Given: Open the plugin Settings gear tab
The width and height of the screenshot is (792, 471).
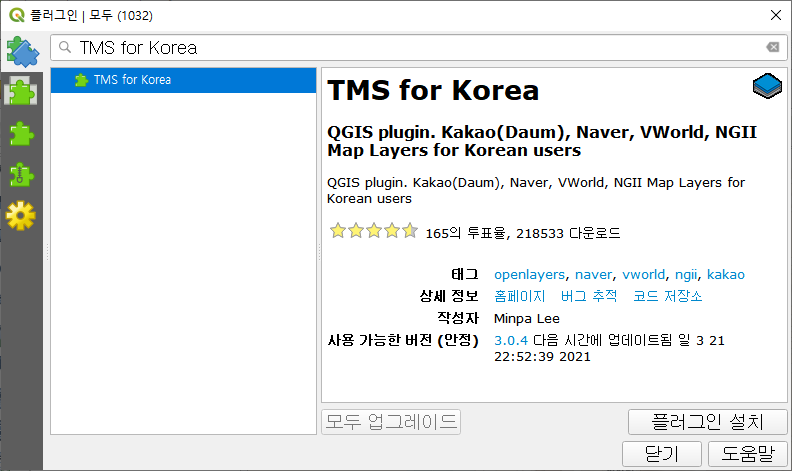Looking at the screenshot, I should point(21,216).
